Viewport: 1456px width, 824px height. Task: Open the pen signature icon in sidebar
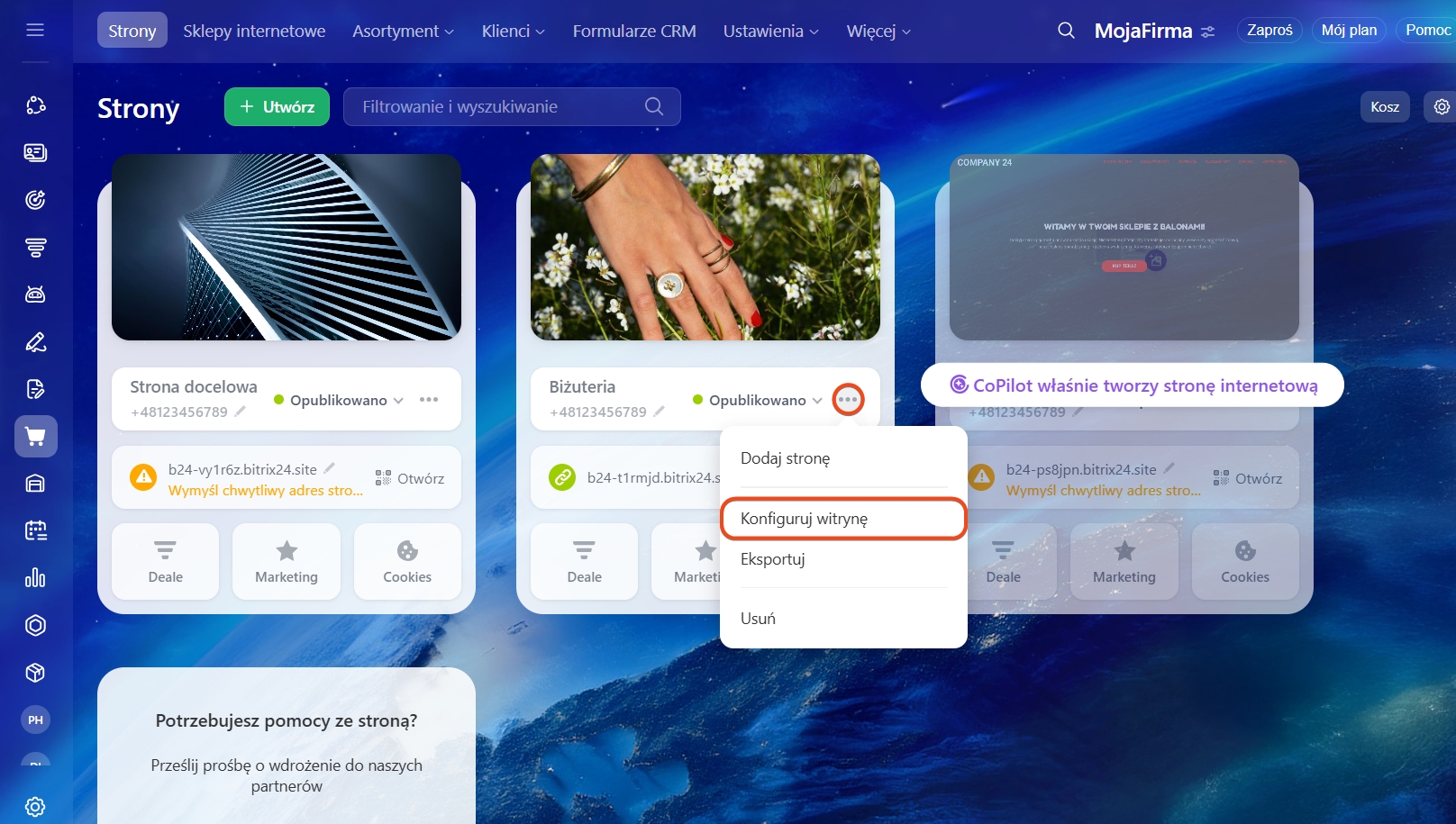[35, 342]
